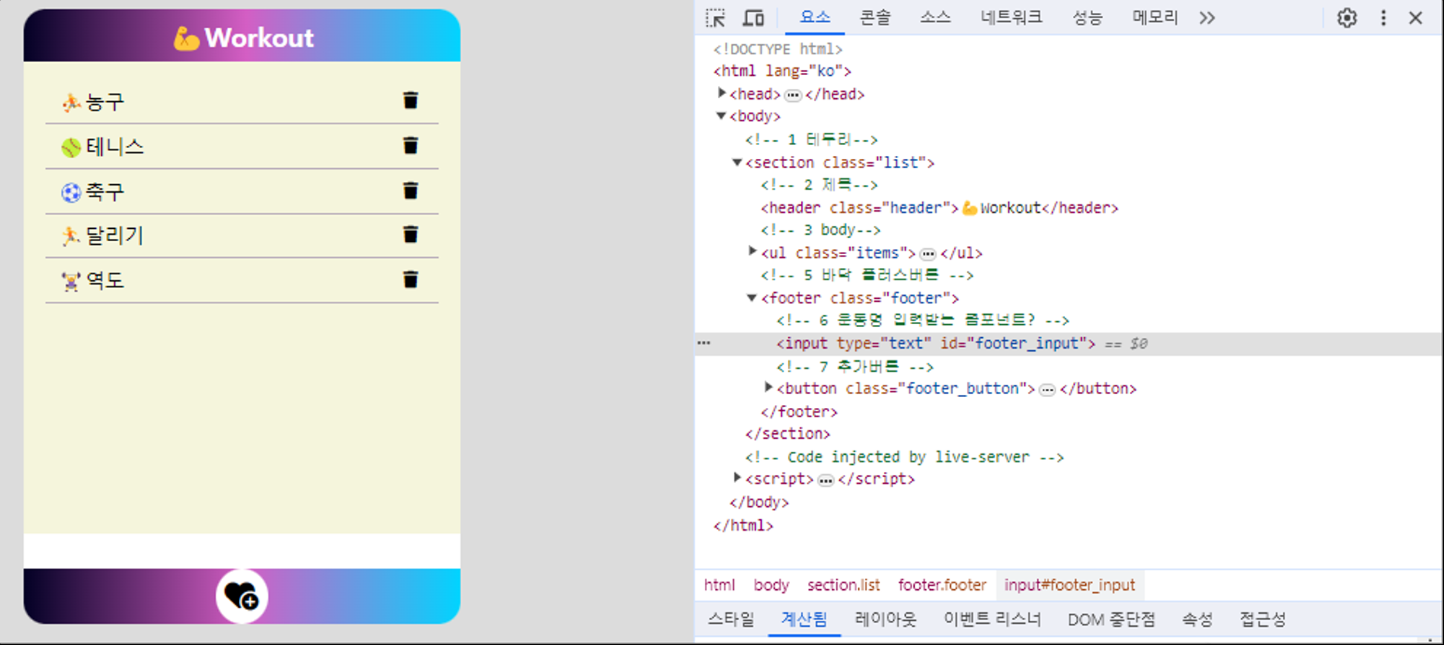The height and width of the screenshot is (645, 1444).
Task: Click the ellipsis badge in footer_button element
Action: click(x=1047, y=389)
